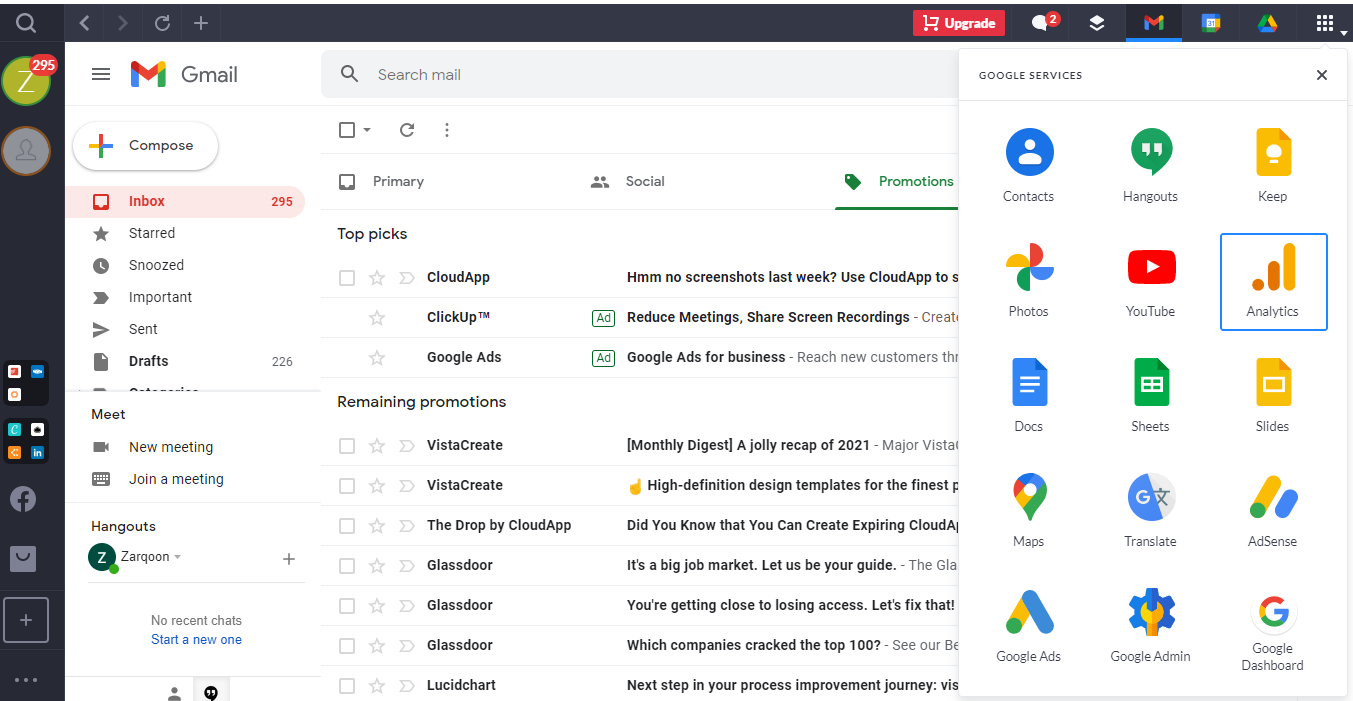
Task: Expand the Zarqoon Hangouts status dropdown
Action: pos(178,557)
